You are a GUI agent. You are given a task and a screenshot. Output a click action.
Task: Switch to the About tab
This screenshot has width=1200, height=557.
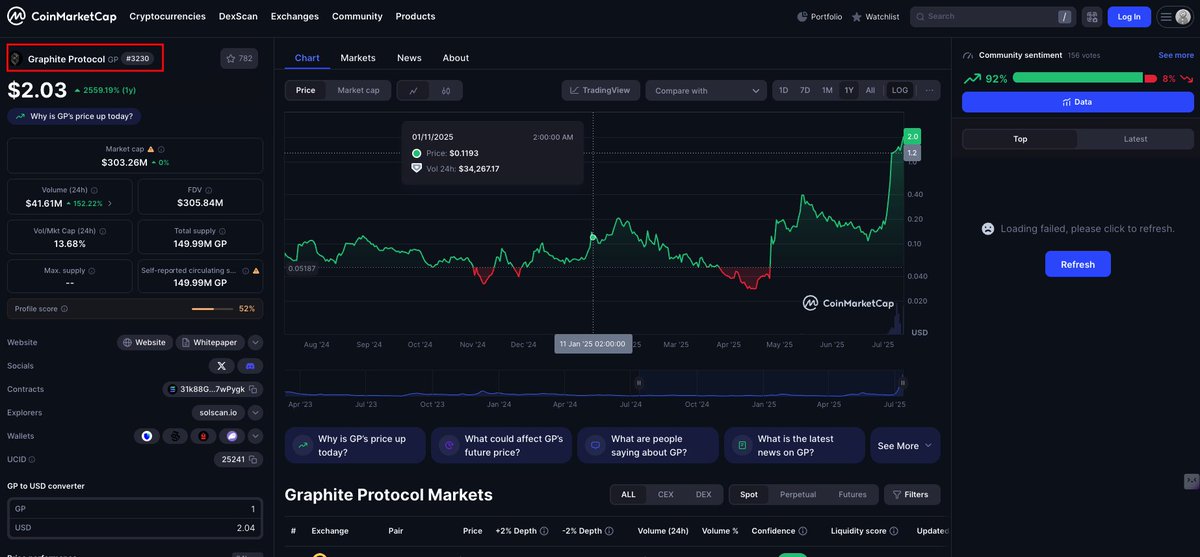pyautogui.click(x=456, y=58)
